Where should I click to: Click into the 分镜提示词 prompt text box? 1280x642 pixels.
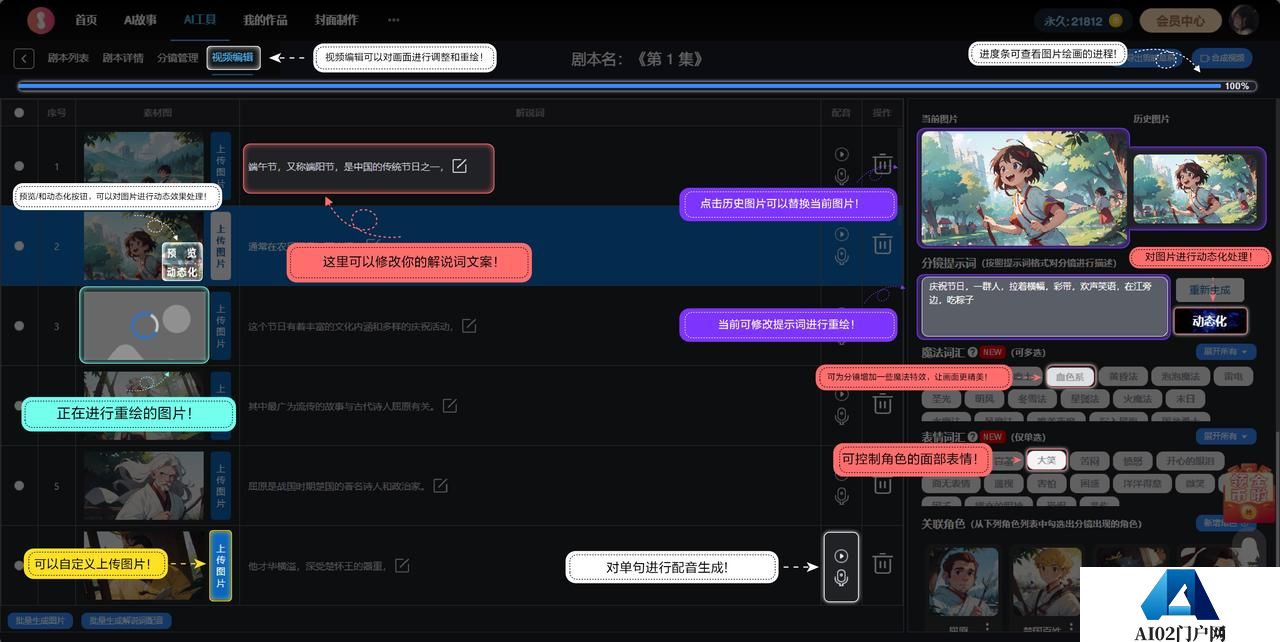(1043, 307)
